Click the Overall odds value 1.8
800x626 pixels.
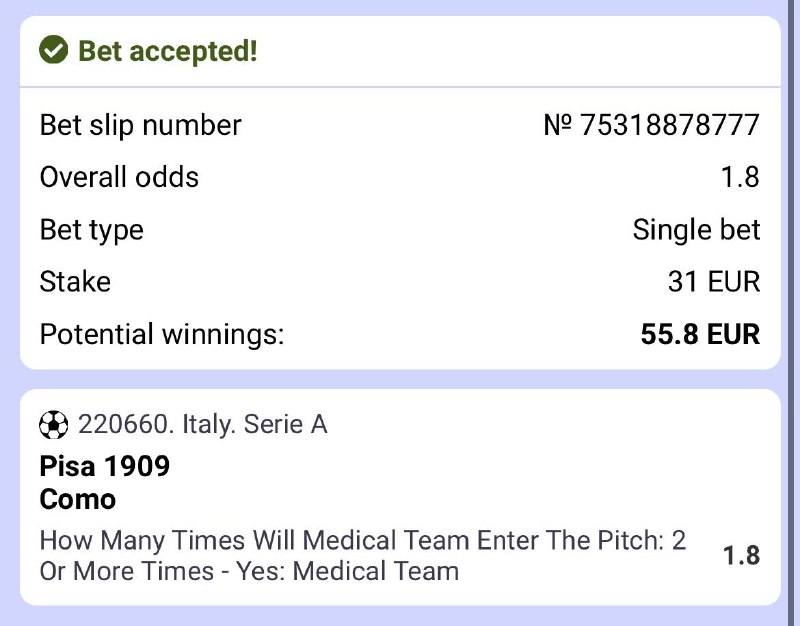click(x=740, y=178)
